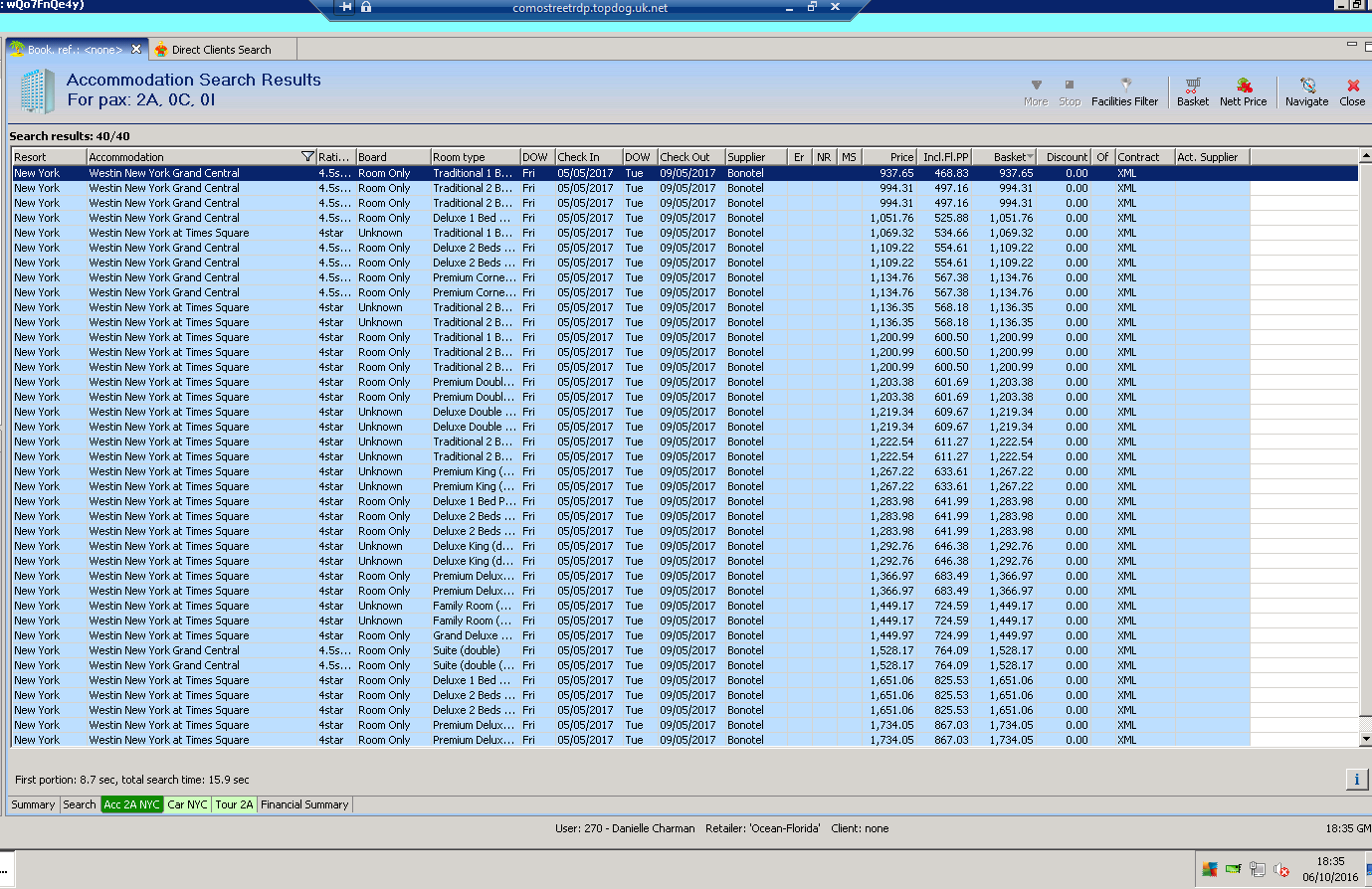
Task: Open the AVG antivirus tray icon
Action: click(x=1210, y=869)
